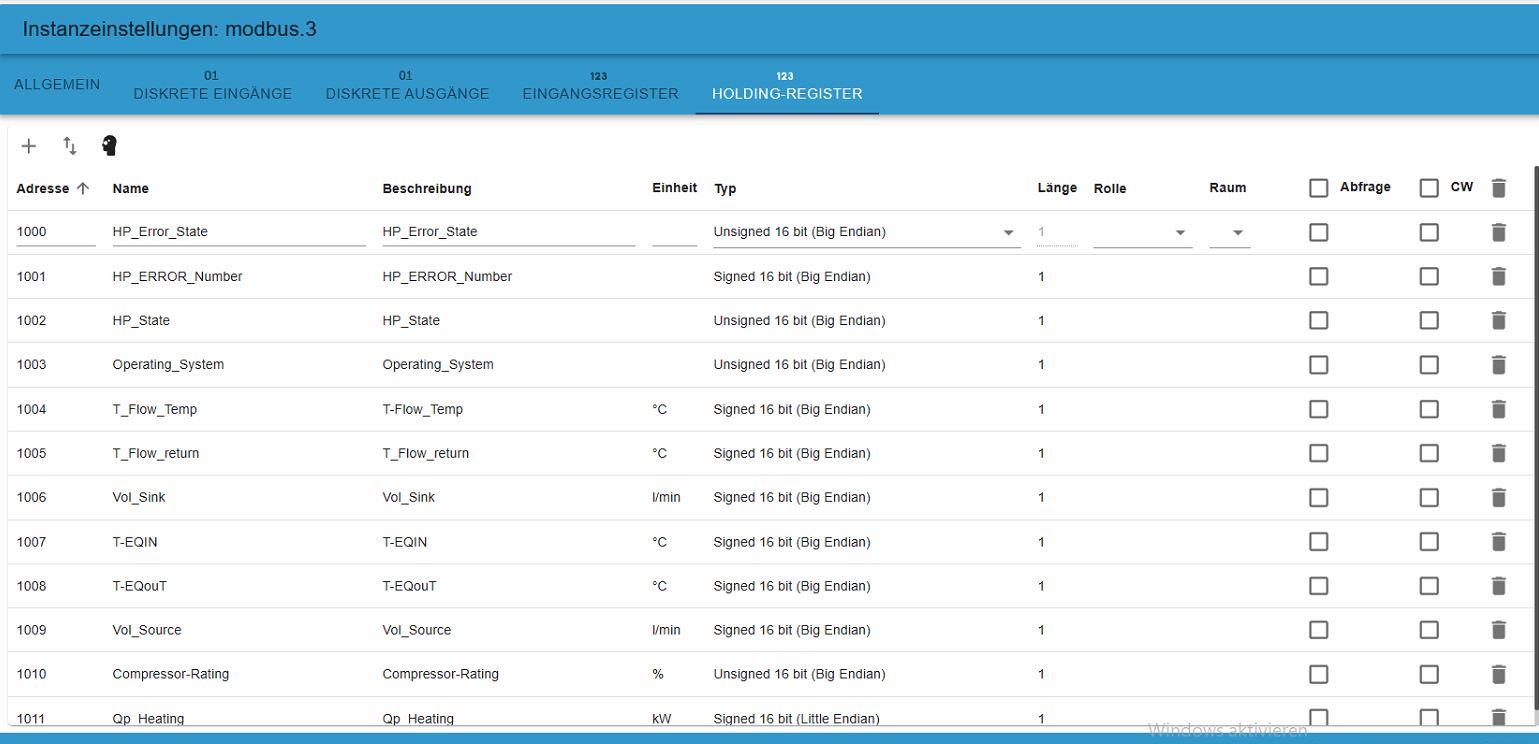Screen dimensions: 1539x744
Task: Enable Abfrage for T_Flow_Temp
Action: click(1319, 409)
